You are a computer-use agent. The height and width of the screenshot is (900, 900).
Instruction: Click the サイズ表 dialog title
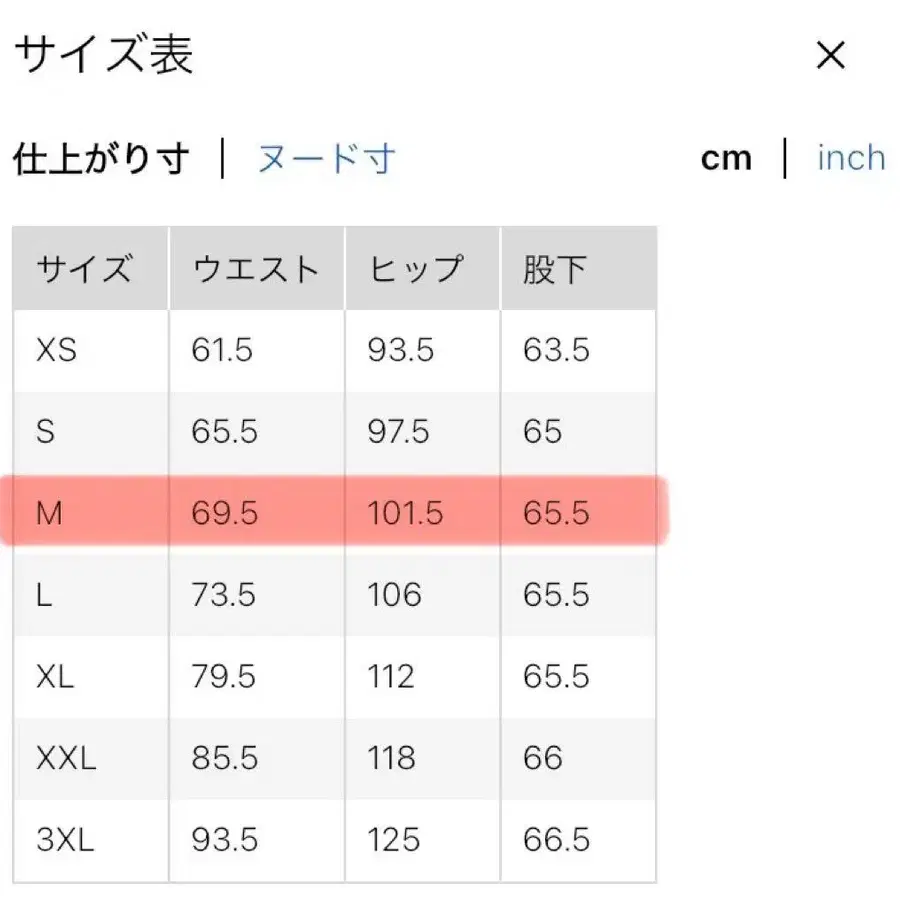[x=105, y=55]
